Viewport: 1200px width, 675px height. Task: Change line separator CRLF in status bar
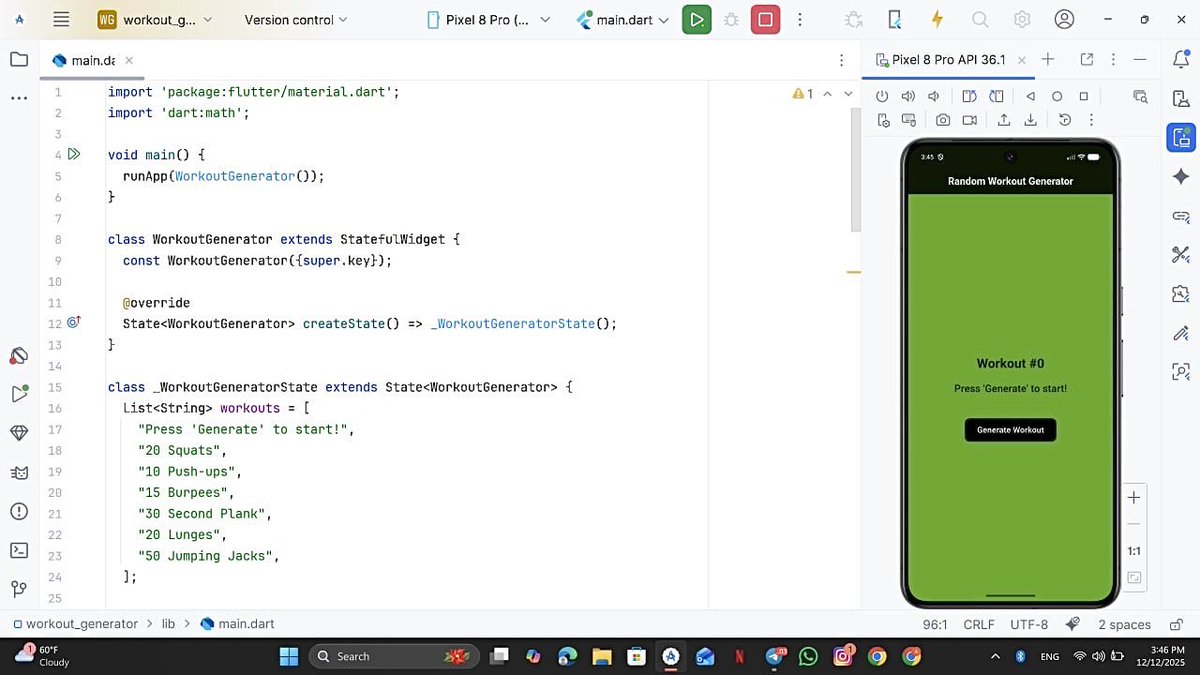[x=978, y=624]
